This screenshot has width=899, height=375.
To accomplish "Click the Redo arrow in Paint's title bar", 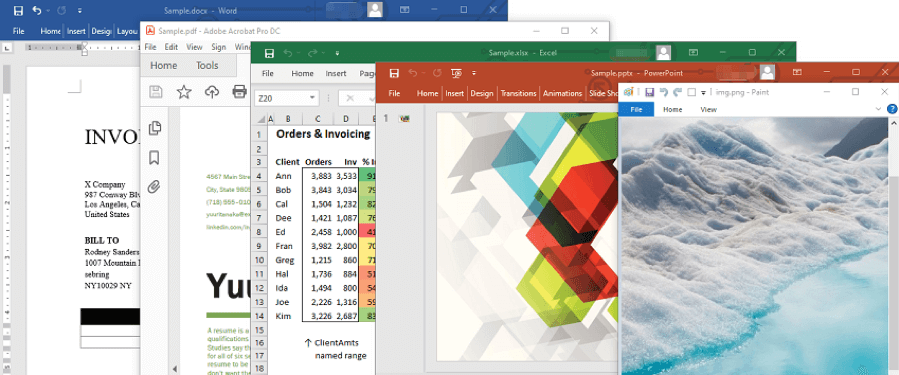I will [x=677, y=92].
